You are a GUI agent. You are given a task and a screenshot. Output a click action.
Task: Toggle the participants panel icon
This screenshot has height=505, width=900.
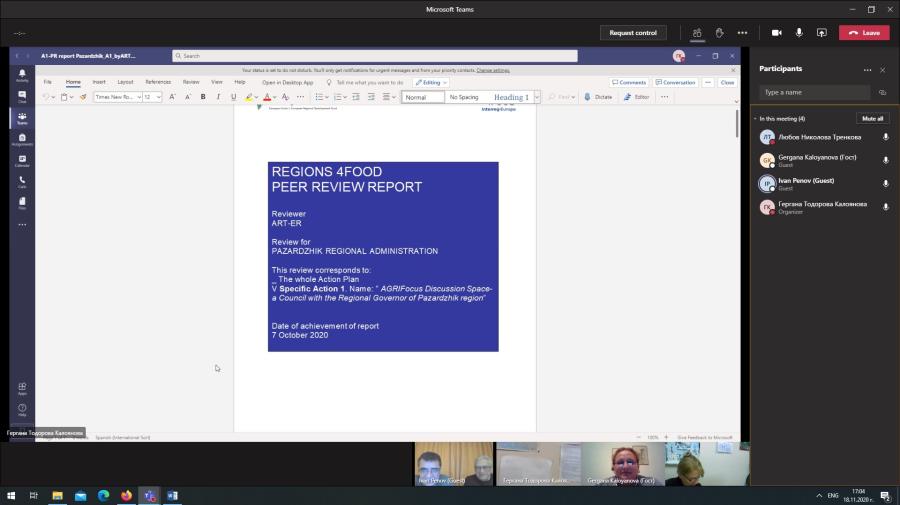click(697, 33)
